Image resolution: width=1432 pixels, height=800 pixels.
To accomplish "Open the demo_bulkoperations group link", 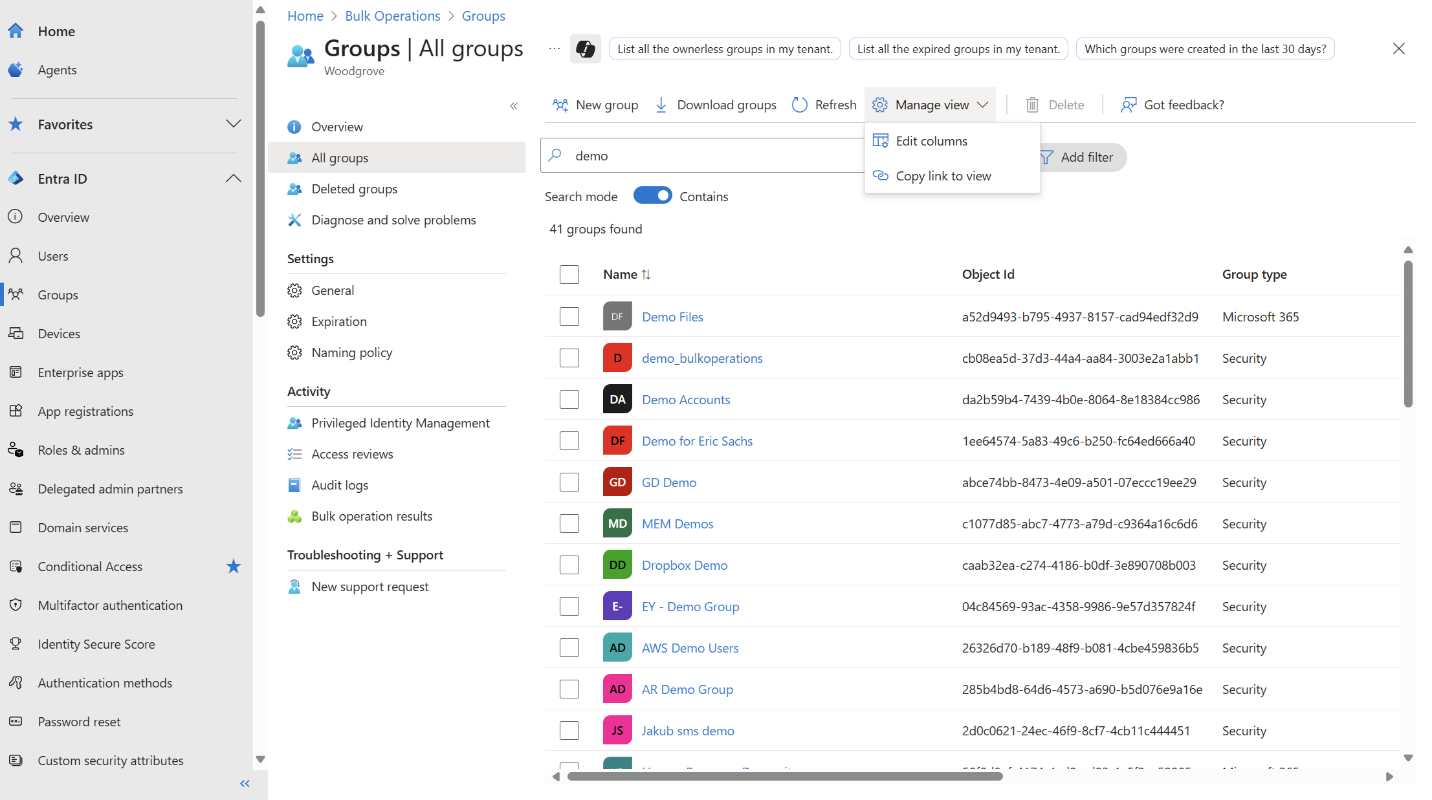I will pyautogui.click(x=702, y=358).
